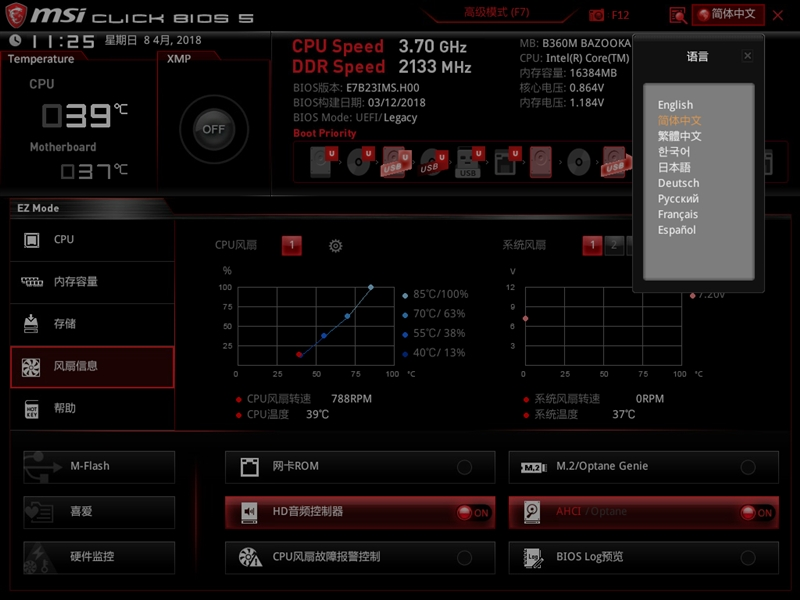Screen dimensions: 800x600
Task: Click the 喜爱 favorites heart icon
Action: tap(38, 512)
